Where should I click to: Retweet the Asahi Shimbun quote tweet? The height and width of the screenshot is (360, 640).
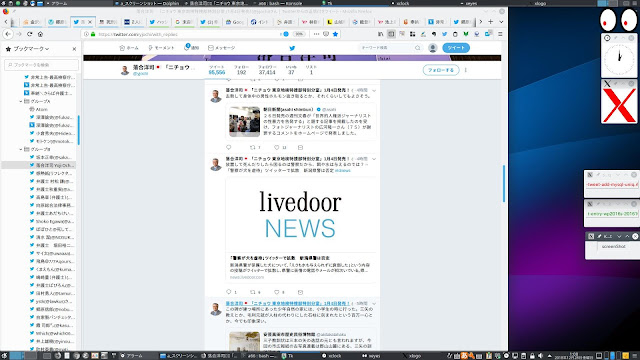(253, 147)
